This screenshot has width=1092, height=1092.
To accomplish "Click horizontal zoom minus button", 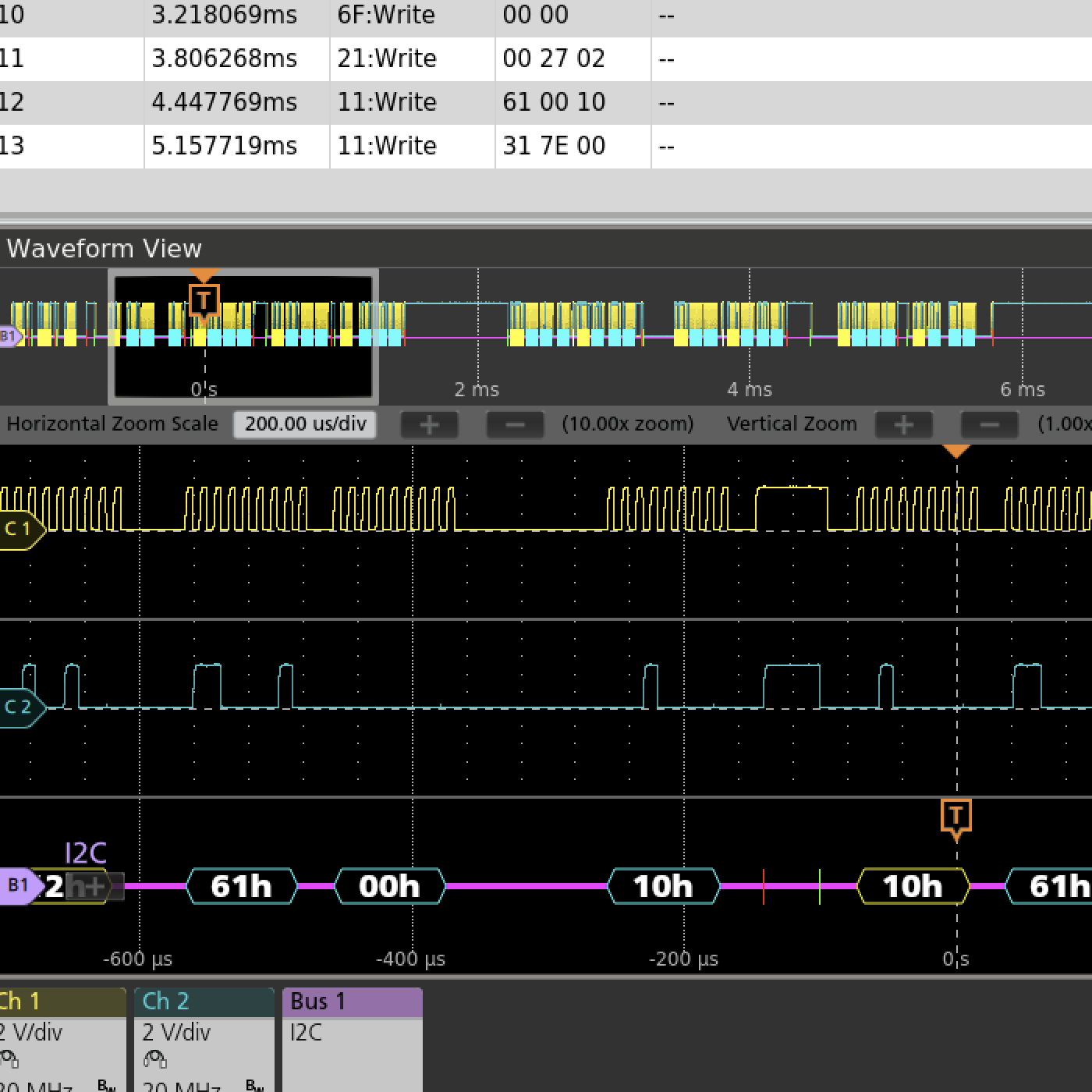I will point(515,425).
